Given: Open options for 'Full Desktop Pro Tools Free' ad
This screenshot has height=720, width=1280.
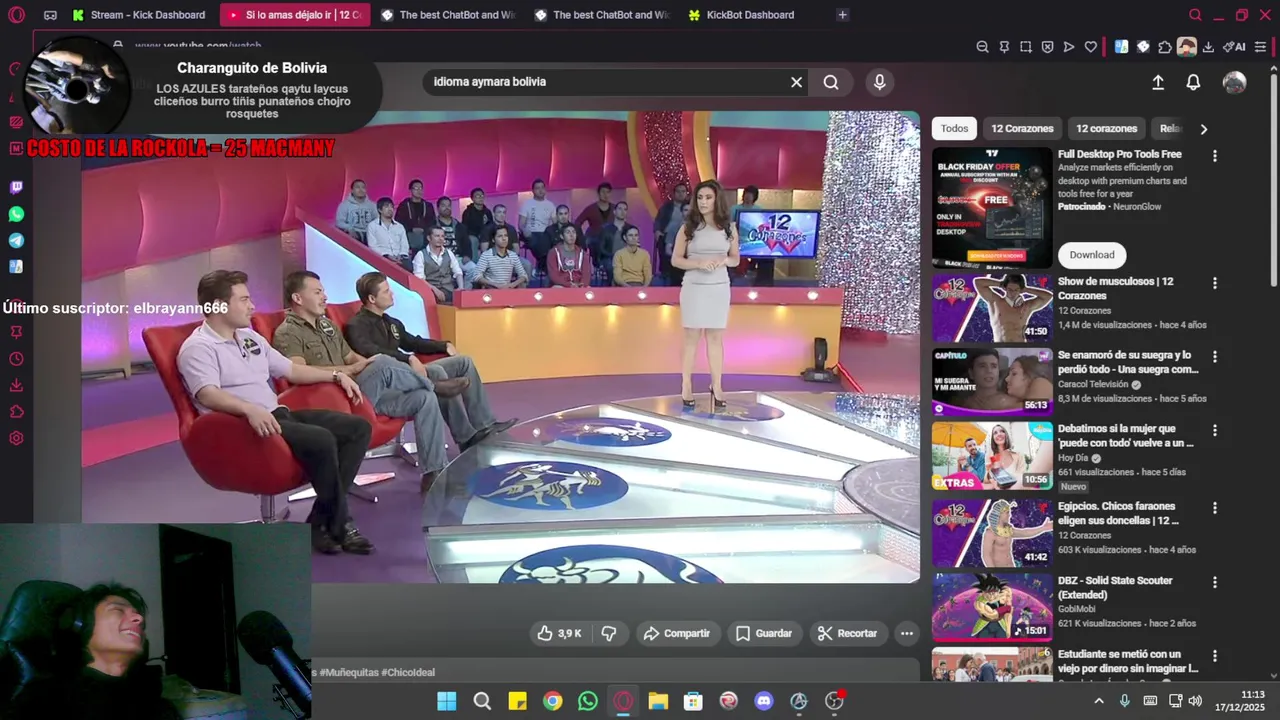Looking at the screenshot, I should coord(1215,156).
